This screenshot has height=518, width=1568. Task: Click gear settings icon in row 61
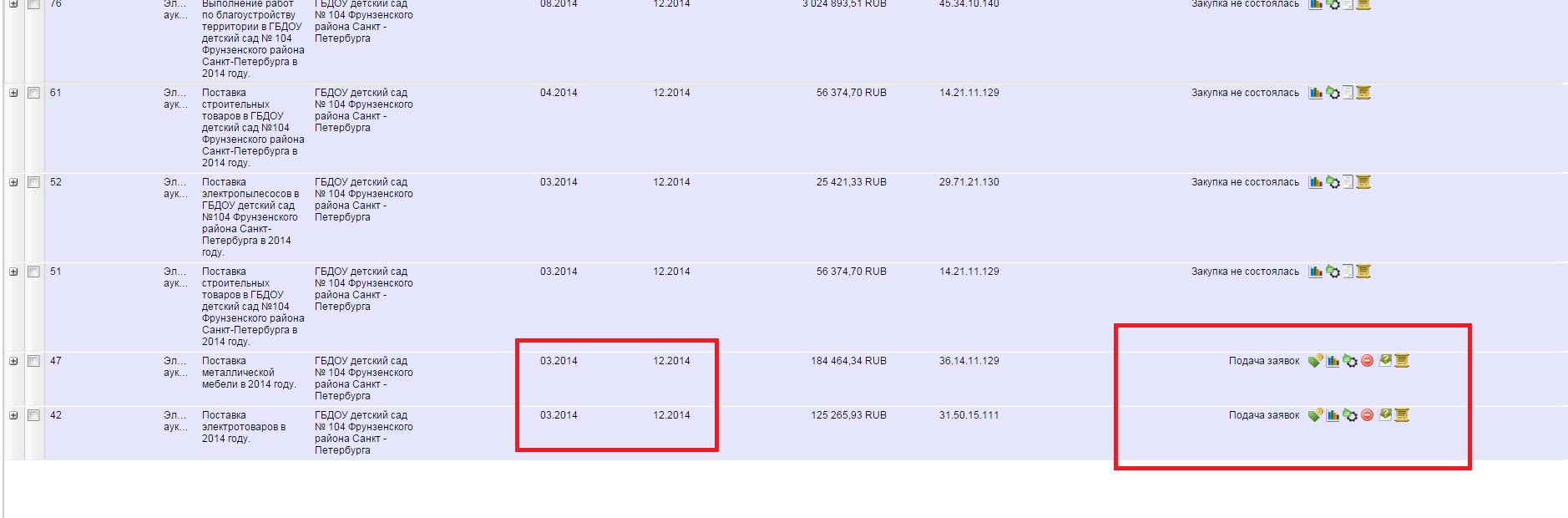click(1333, 93)
